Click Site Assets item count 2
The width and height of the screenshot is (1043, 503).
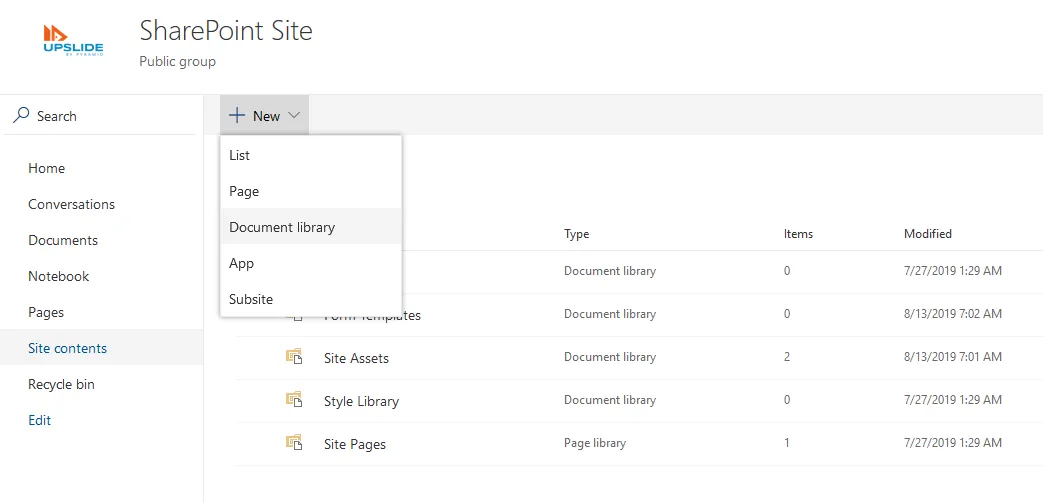click(787, 357)
